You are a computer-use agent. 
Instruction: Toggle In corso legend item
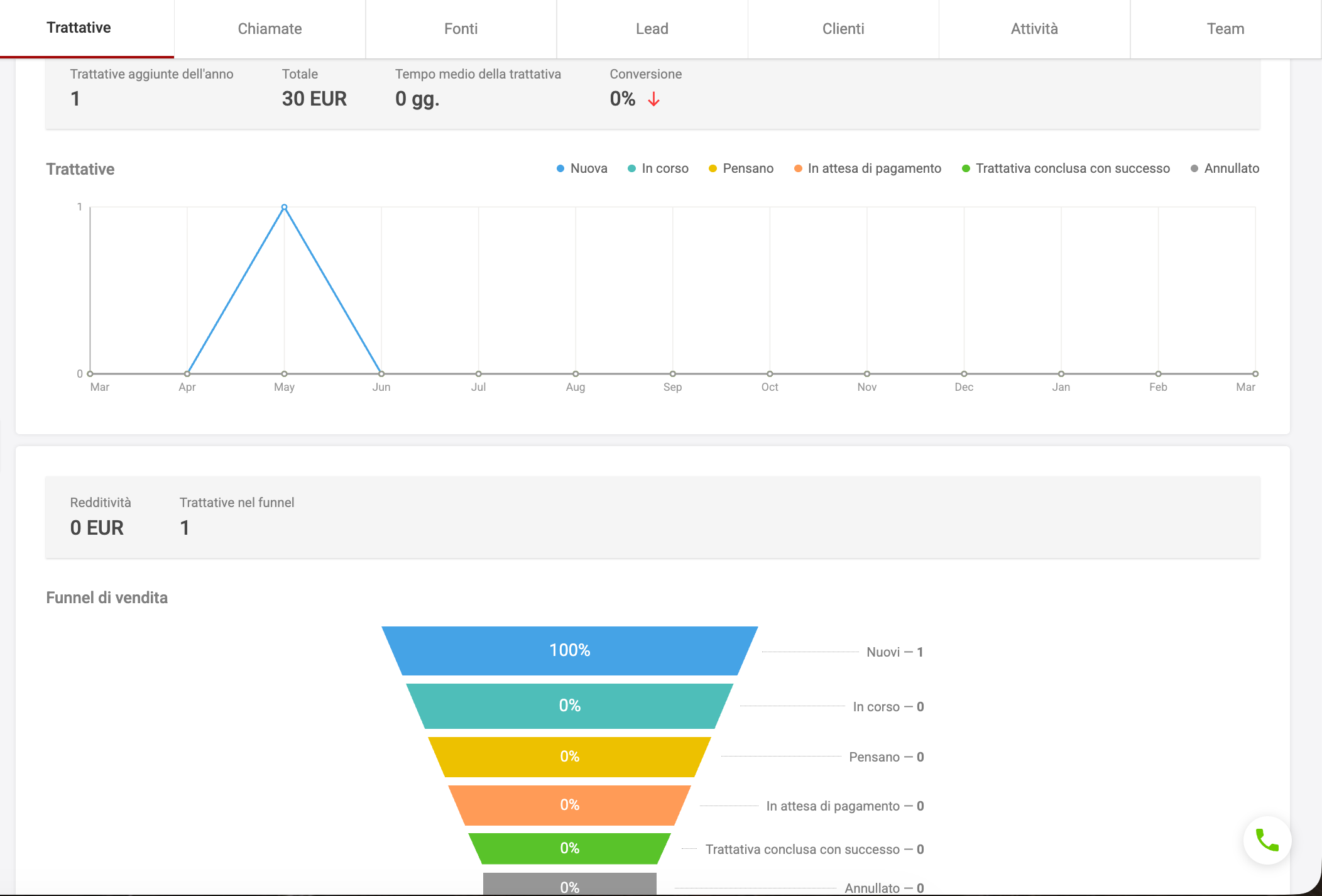point(658,168)
